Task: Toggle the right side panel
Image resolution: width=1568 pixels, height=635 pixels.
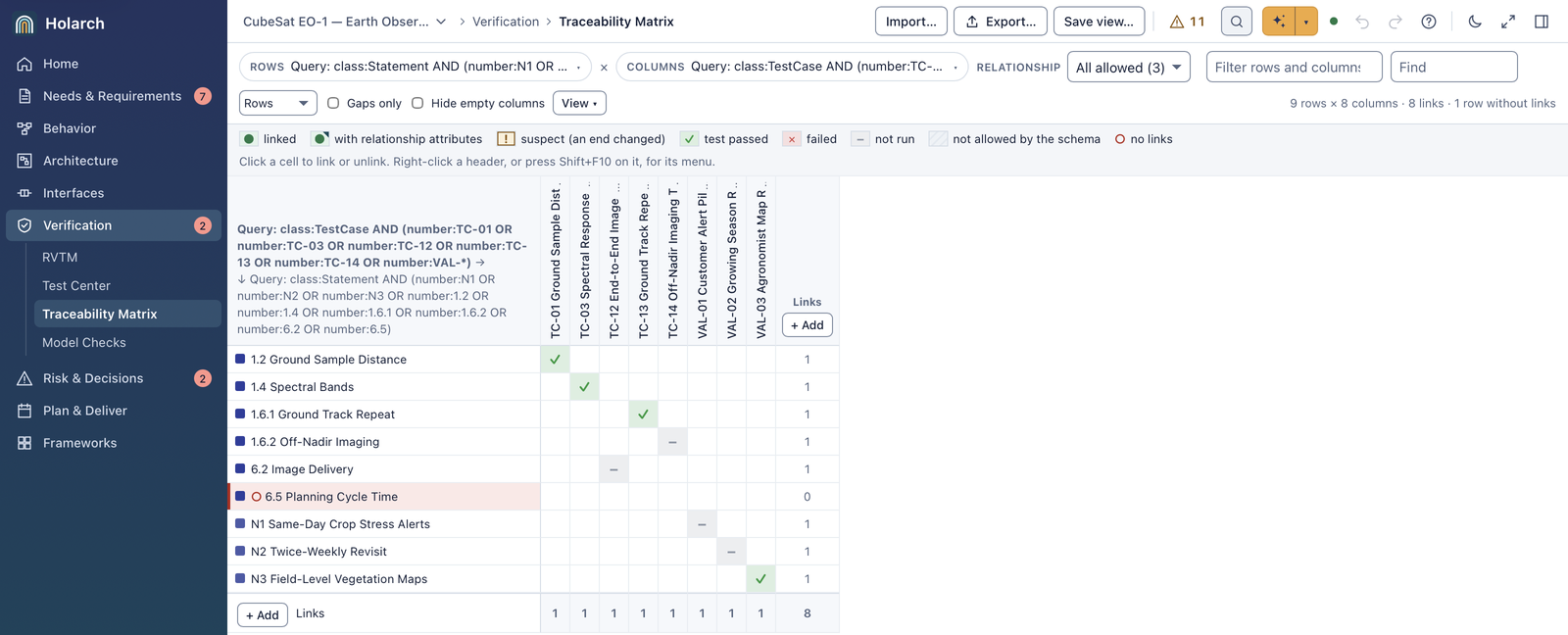Action: pyautogui.click(x=1542, y=22)
